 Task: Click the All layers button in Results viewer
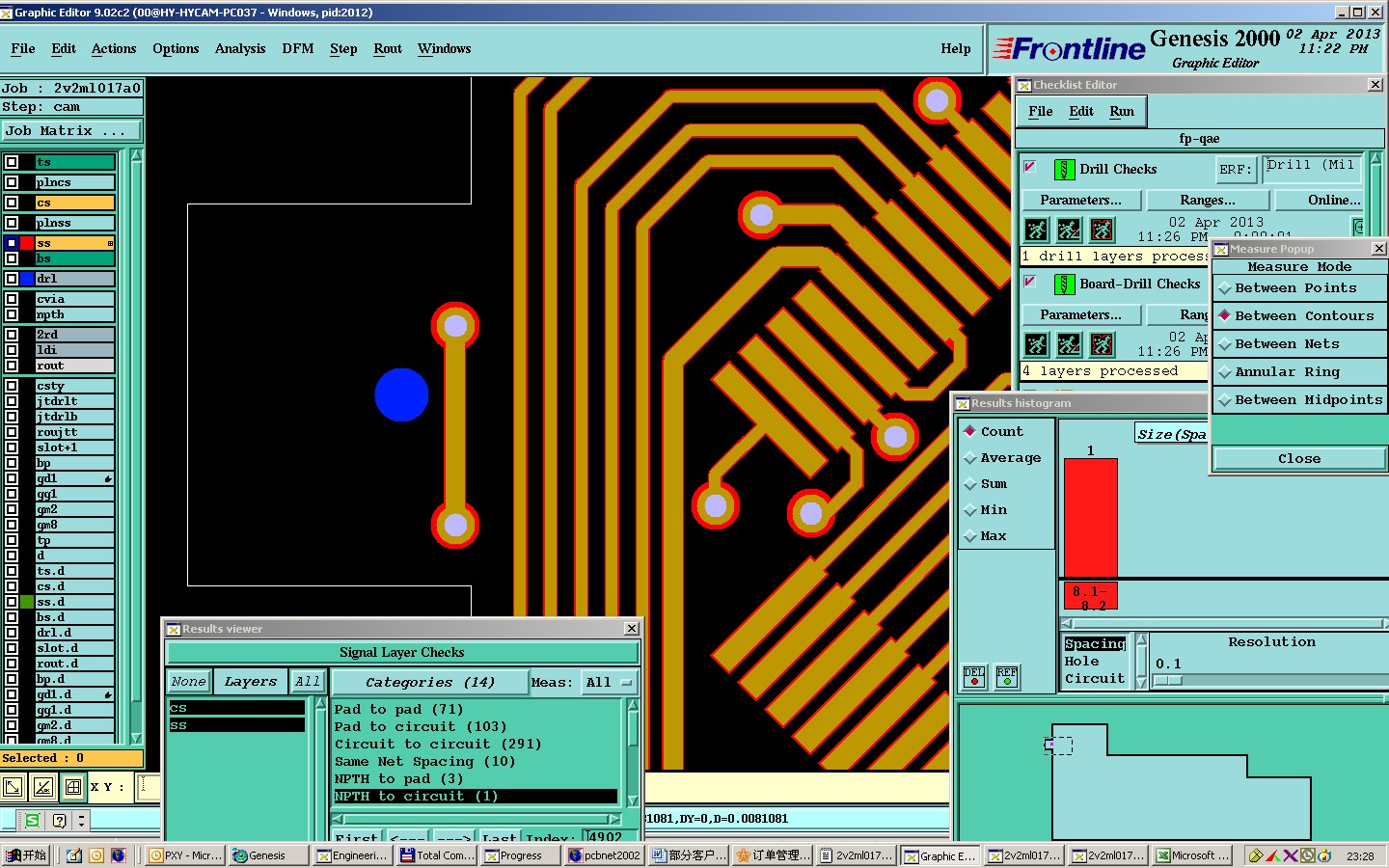tap(308, 682)
